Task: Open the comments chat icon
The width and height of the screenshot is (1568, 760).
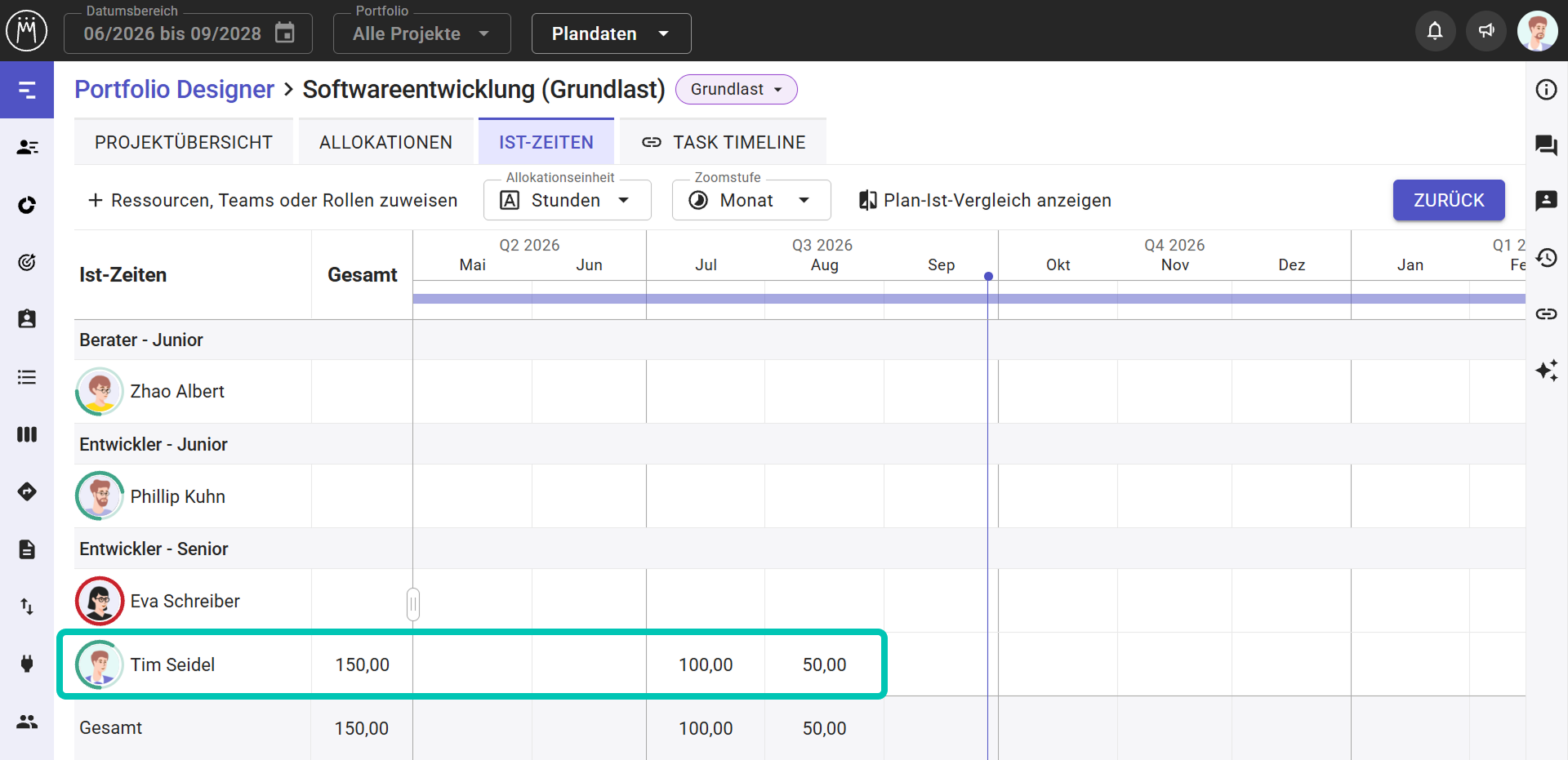Action: [x=1546, y=145]
